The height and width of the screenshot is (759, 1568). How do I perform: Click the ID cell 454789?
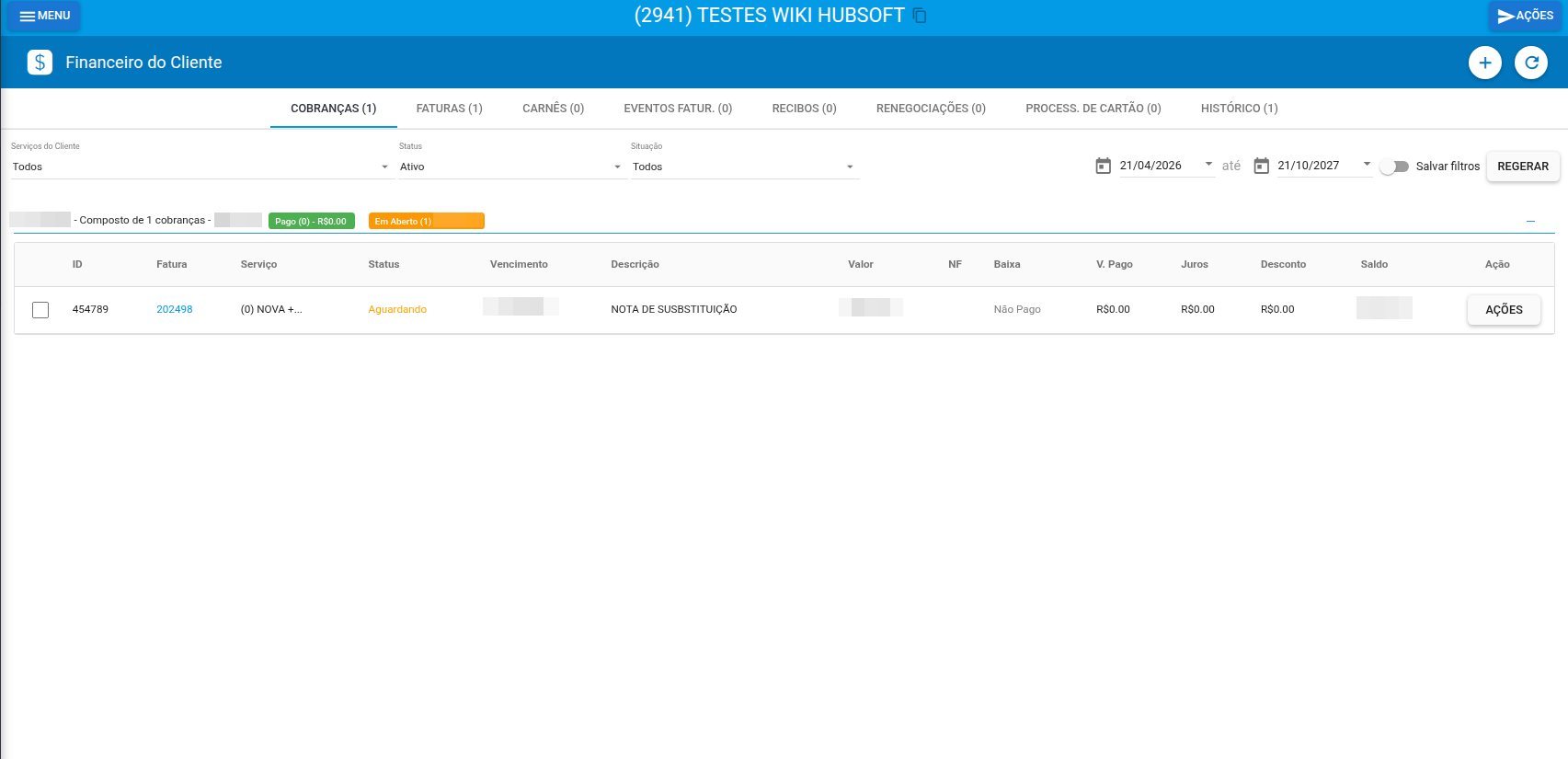[90, 309]
